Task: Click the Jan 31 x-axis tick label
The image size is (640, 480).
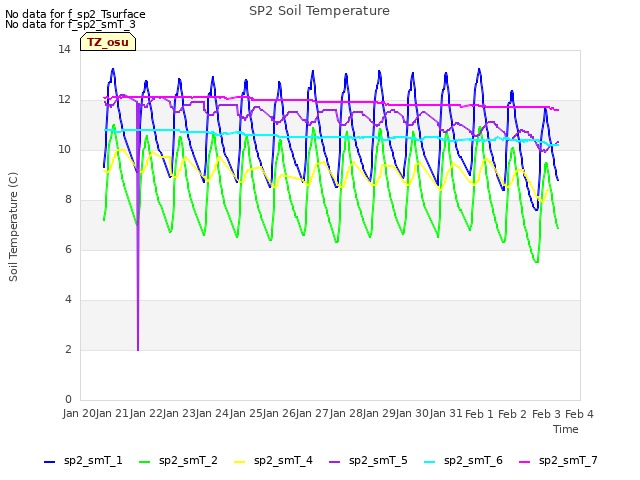Action: click(446, 414)
